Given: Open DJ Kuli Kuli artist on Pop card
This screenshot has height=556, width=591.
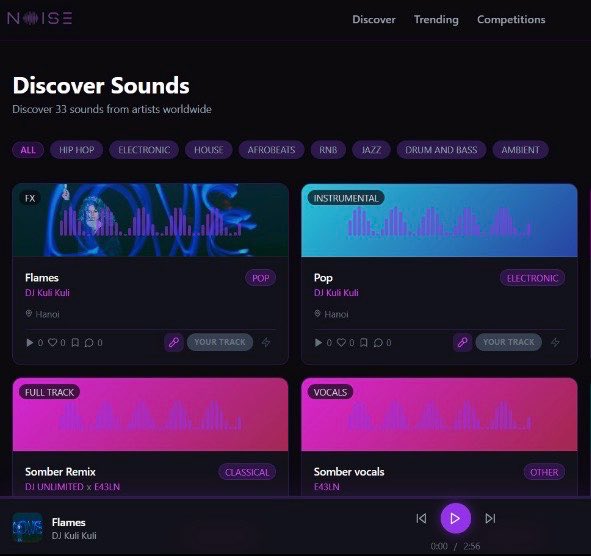Looking at the screenshot, I should click(336, 293).
